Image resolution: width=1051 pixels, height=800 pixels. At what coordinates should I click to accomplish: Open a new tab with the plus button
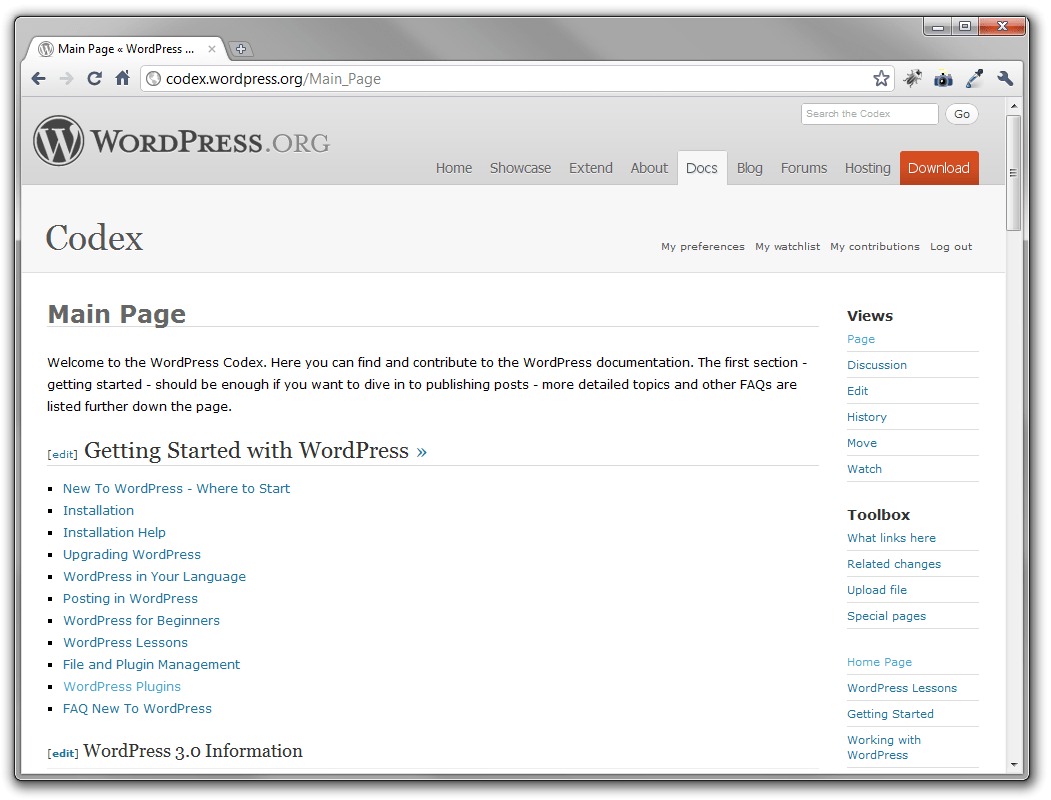pyautogui.click(x=241, y=49)
